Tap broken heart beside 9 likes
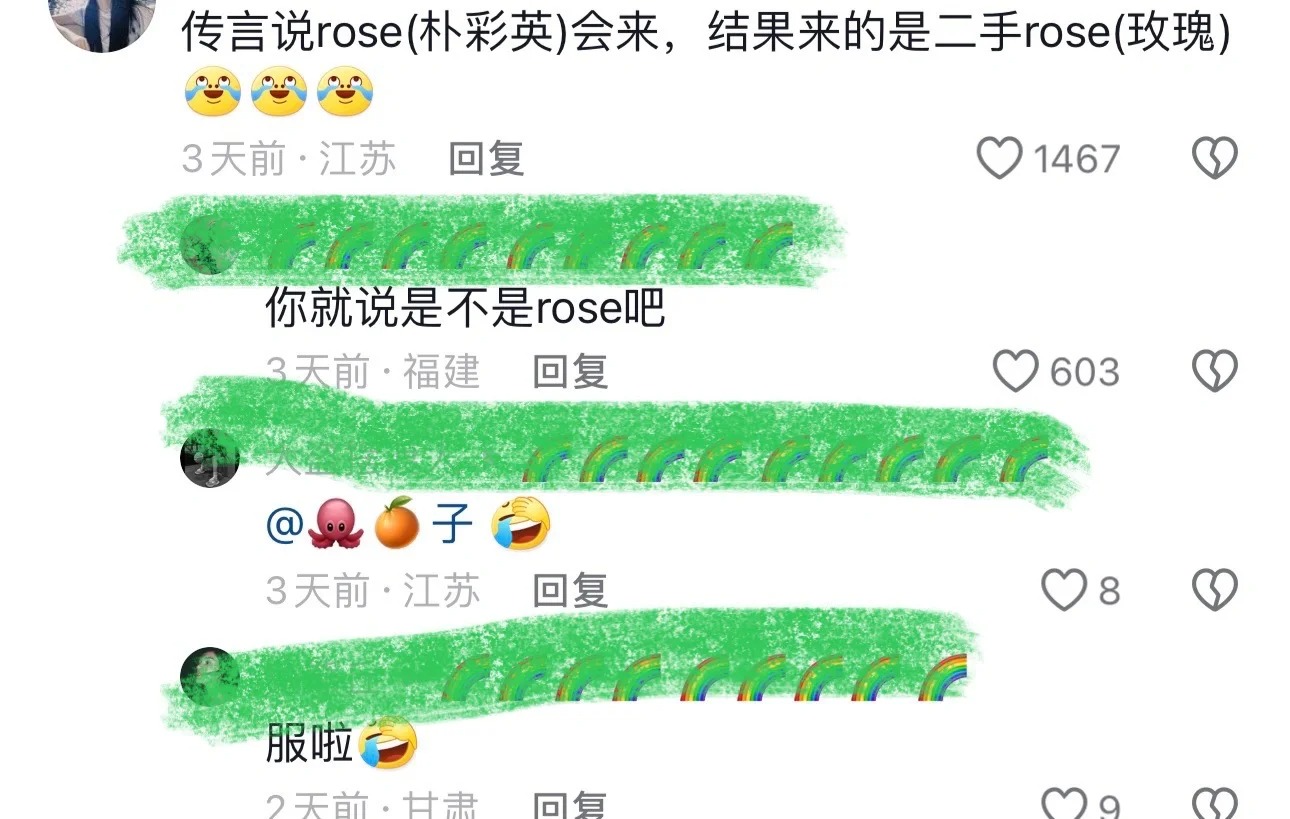This screenshot has width=1290, height=819. point(1215,803)
